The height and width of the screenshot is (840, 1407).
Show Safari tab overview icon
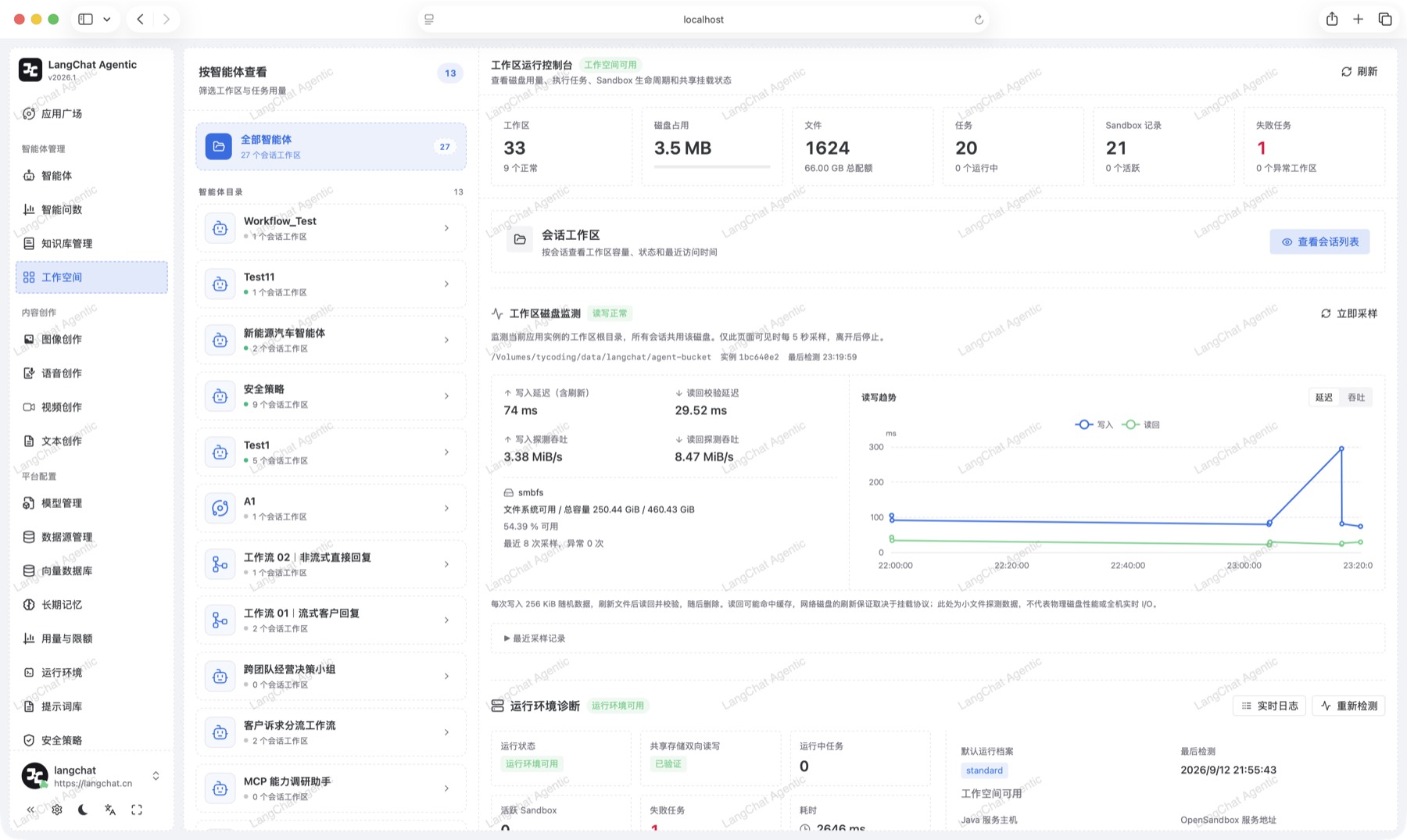point(1385,20)
